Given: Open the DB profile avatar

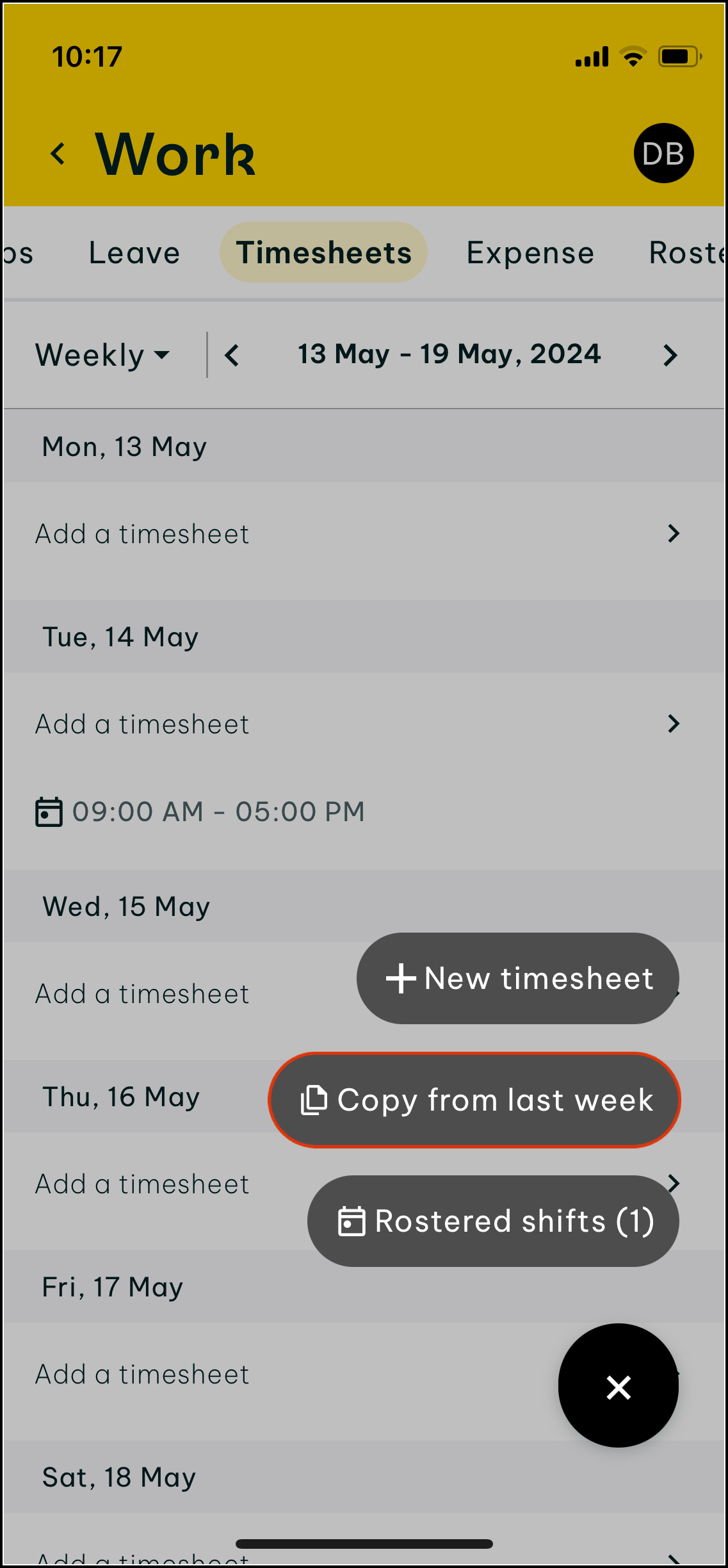Looking at the screenshot, I should pos(663,154).
